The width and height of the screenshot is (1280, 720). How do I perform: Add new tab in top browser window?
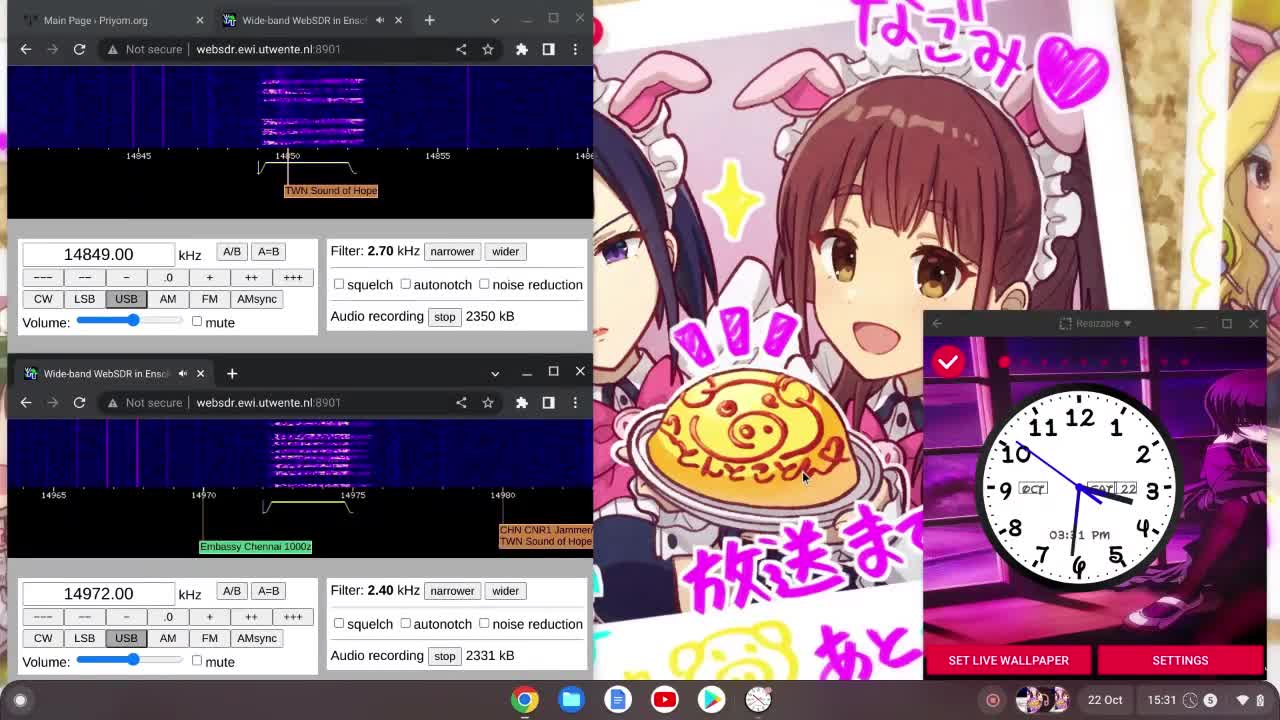tap(429, 20)
